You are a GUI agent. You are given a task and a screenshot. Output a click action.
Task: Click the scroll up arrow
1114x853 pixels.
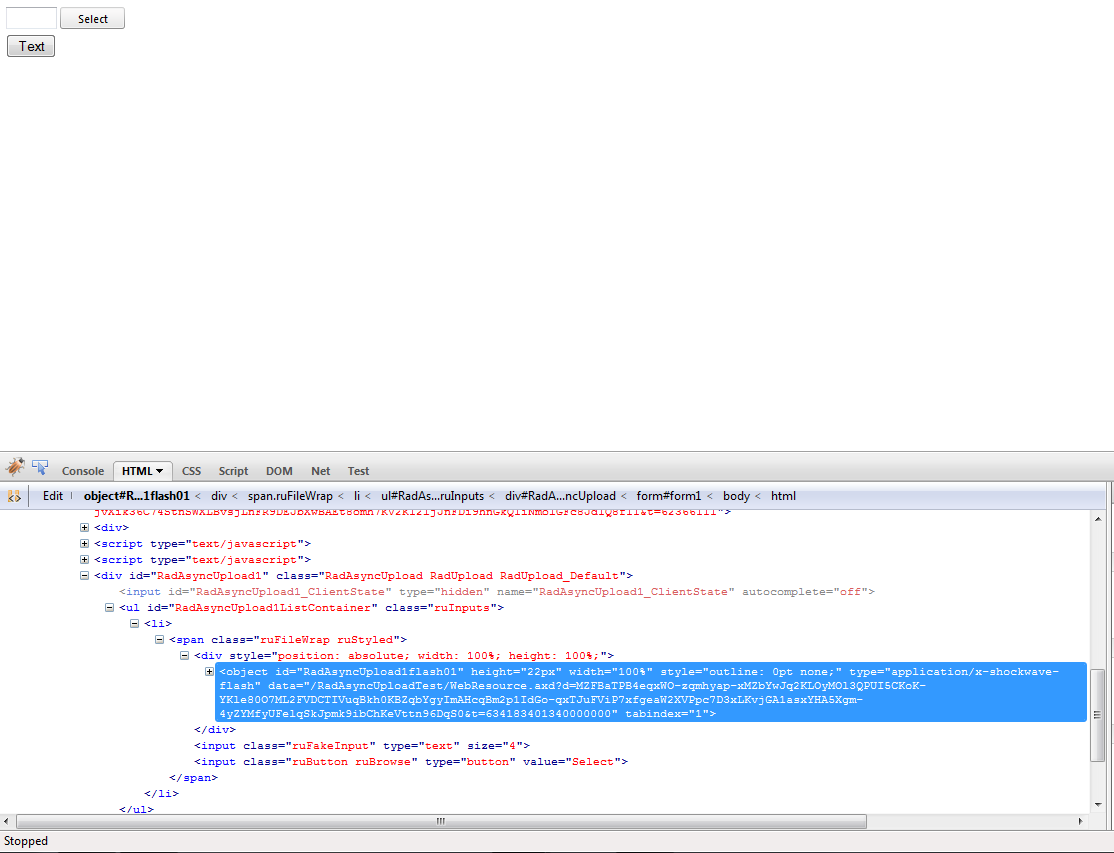click(x=1098, y=519)
